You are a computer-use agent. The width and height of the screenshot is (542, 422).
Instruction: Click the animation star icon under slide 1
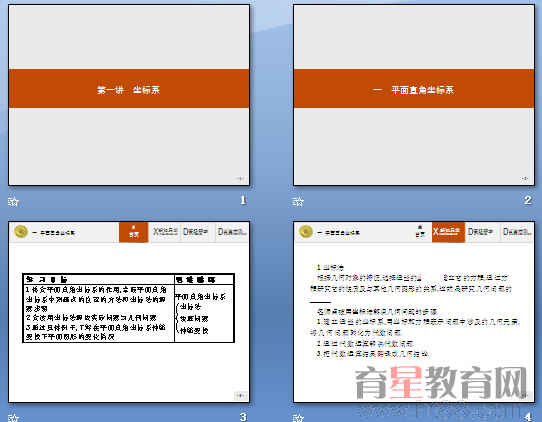13,201
